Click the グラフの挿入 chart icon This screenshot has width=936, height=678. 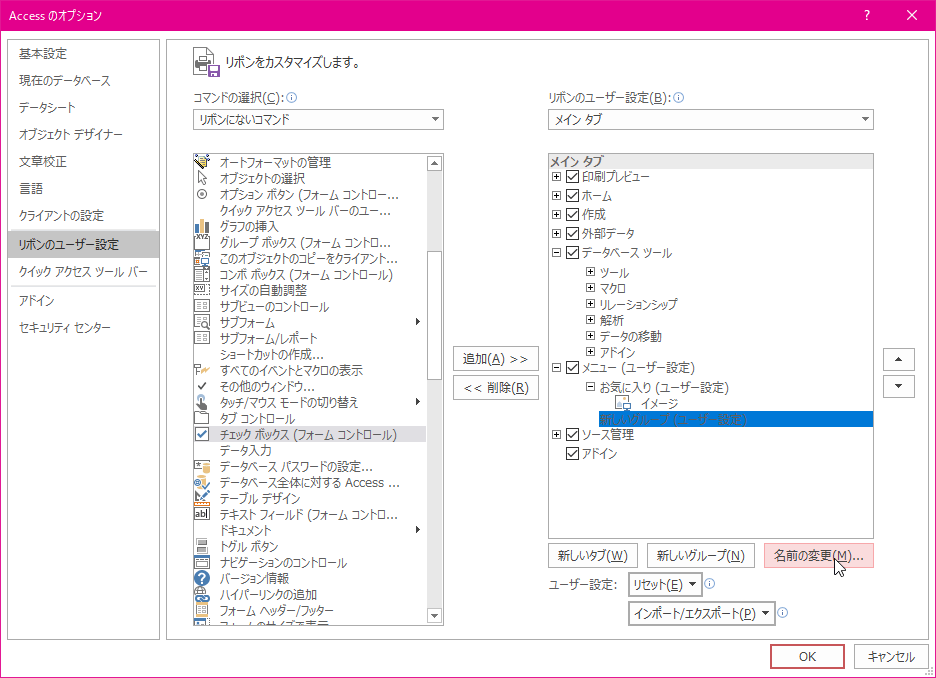[202, 226]
